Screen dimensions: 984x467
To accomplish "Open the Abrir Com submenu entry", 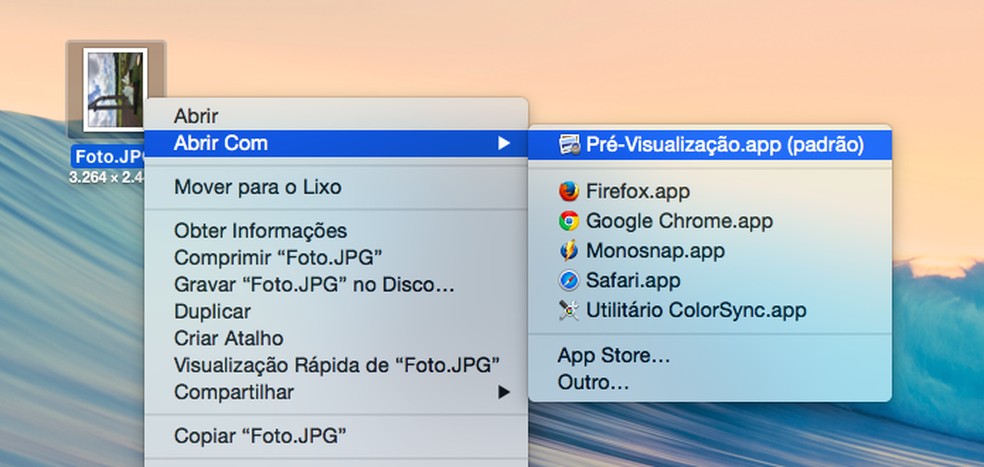I will click(336, 143).
